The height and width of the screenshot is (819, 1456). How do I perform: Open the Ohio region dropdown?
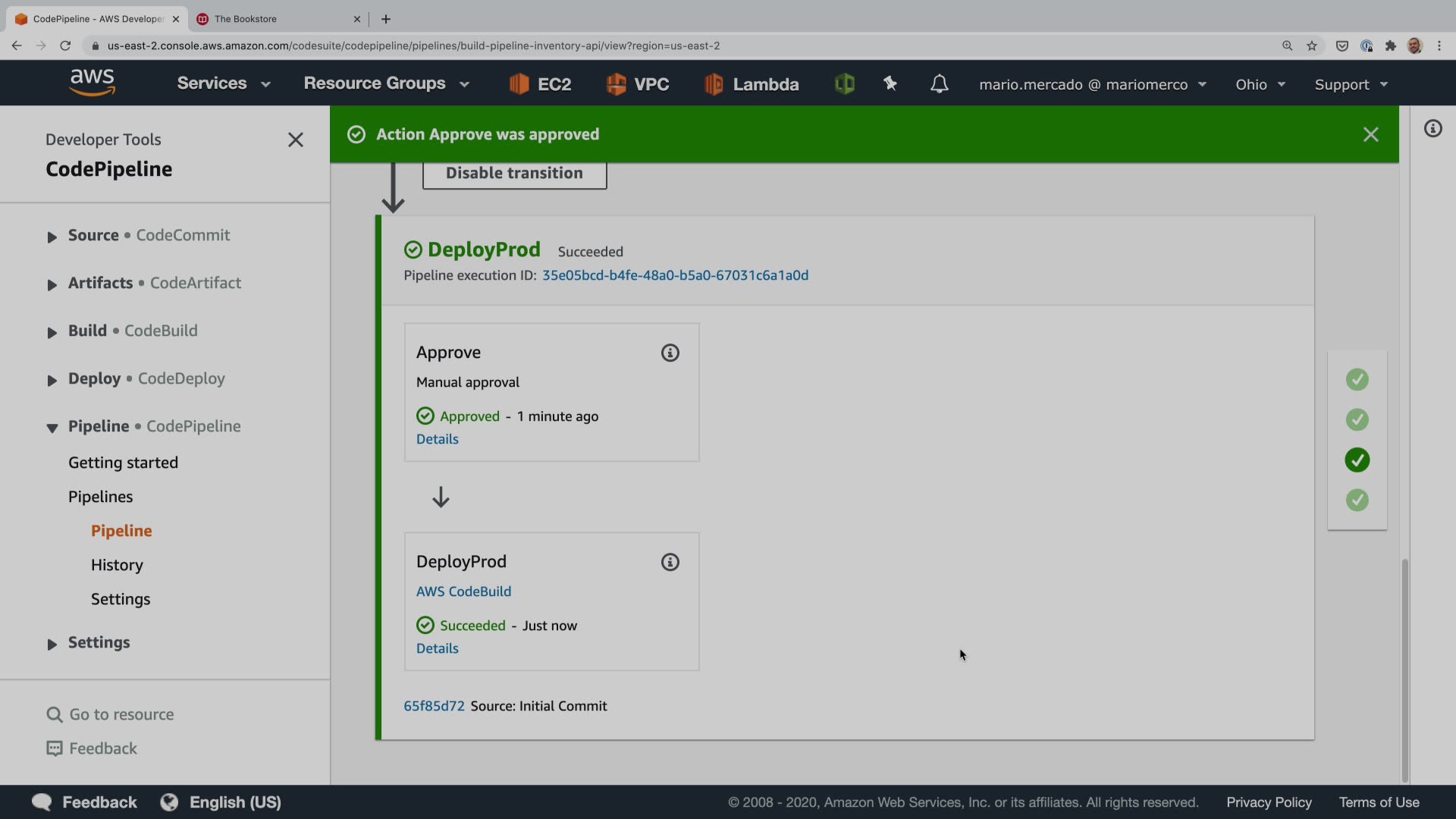pos(1260,84)
